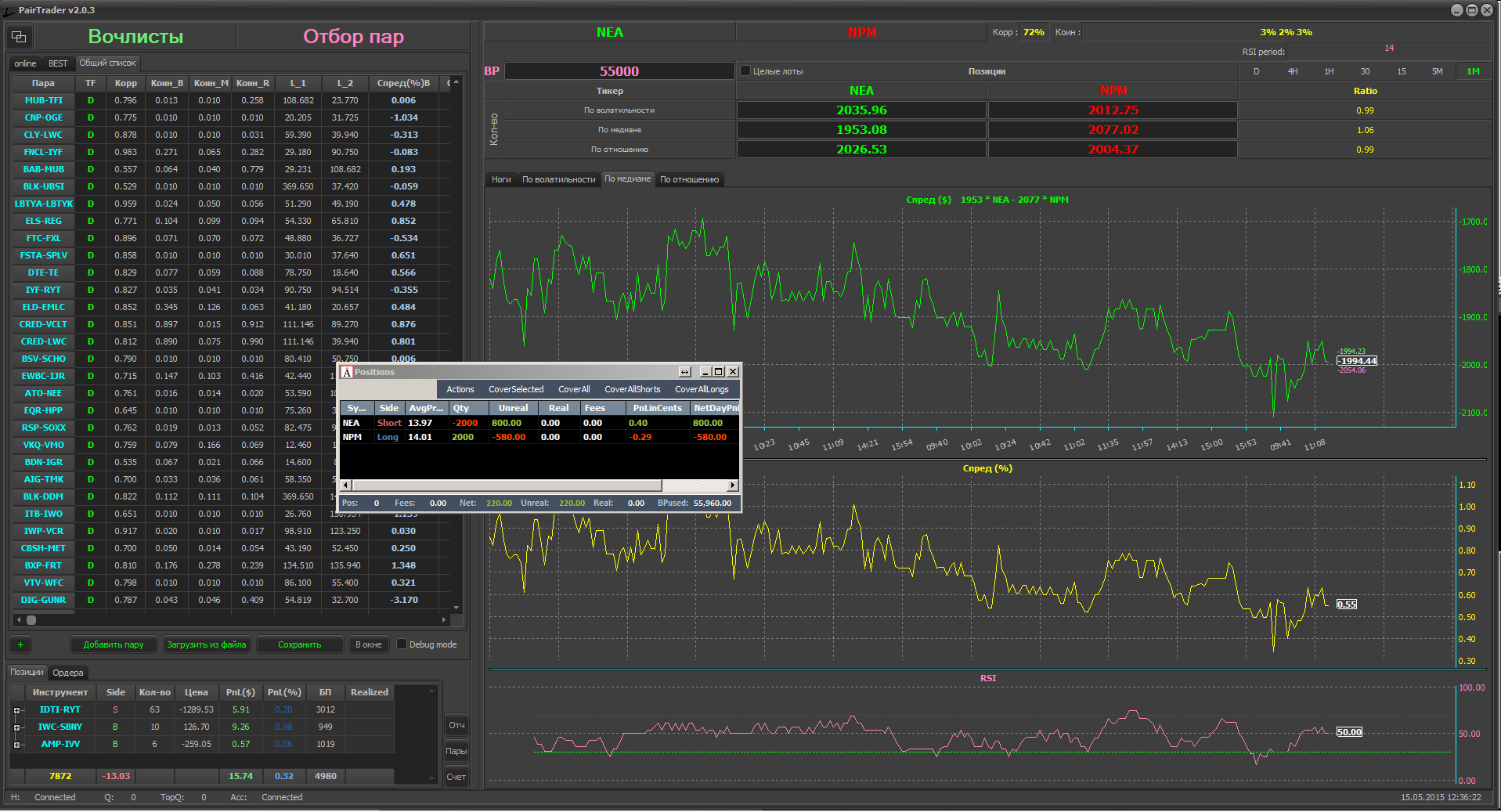
Task: Click the window layout icon beside Вочлисты
Action: tap(19, 37)
